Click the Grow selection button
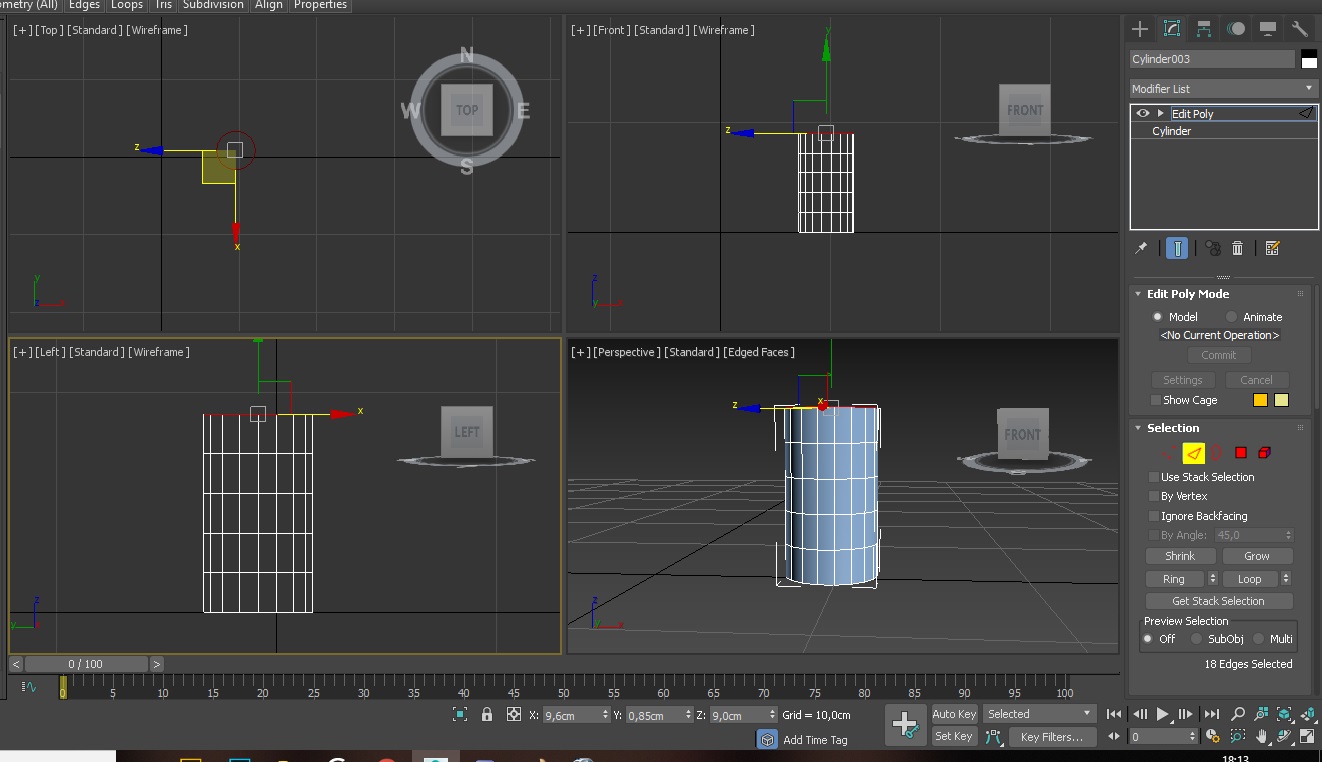This screenshot has width=1322, height=762. pyautogui.click(x=1256, y=556)
